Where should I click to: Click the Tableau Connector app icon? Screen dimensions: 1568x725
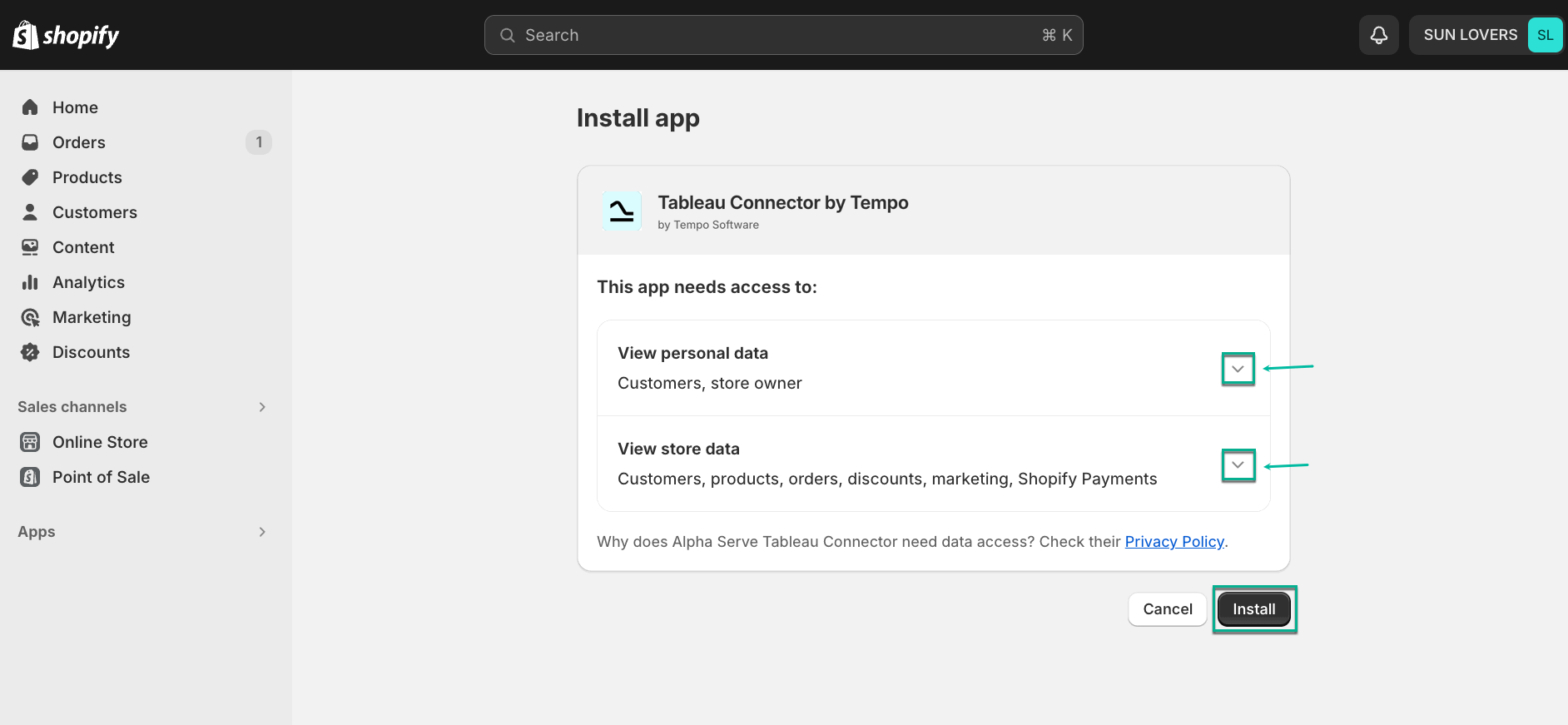tap(622, 211)
